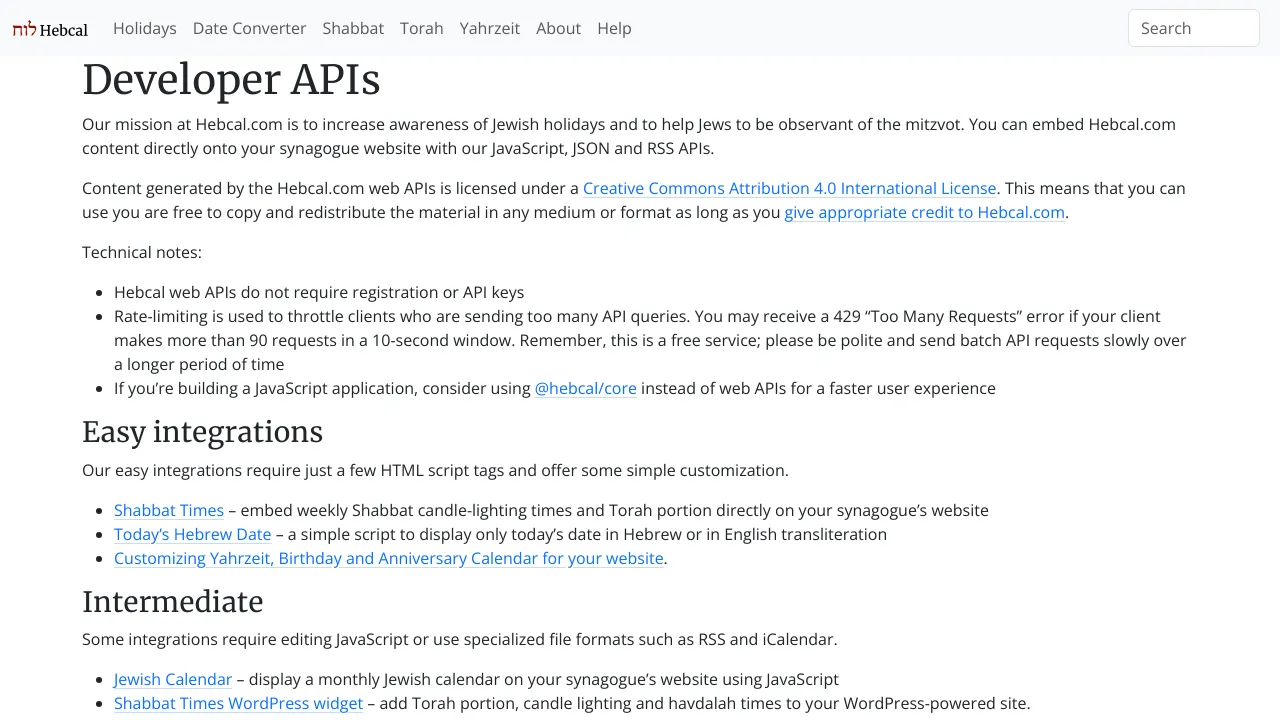Go to the Shabbat nav link
The image size is (1280, 720).
click(353, 28)
